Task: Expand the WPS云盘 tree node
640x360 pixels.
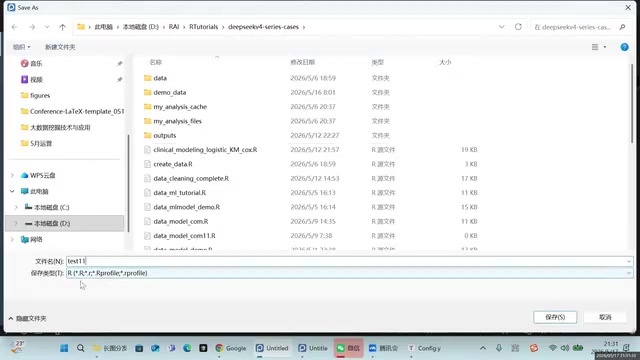Action: point(12,175)
